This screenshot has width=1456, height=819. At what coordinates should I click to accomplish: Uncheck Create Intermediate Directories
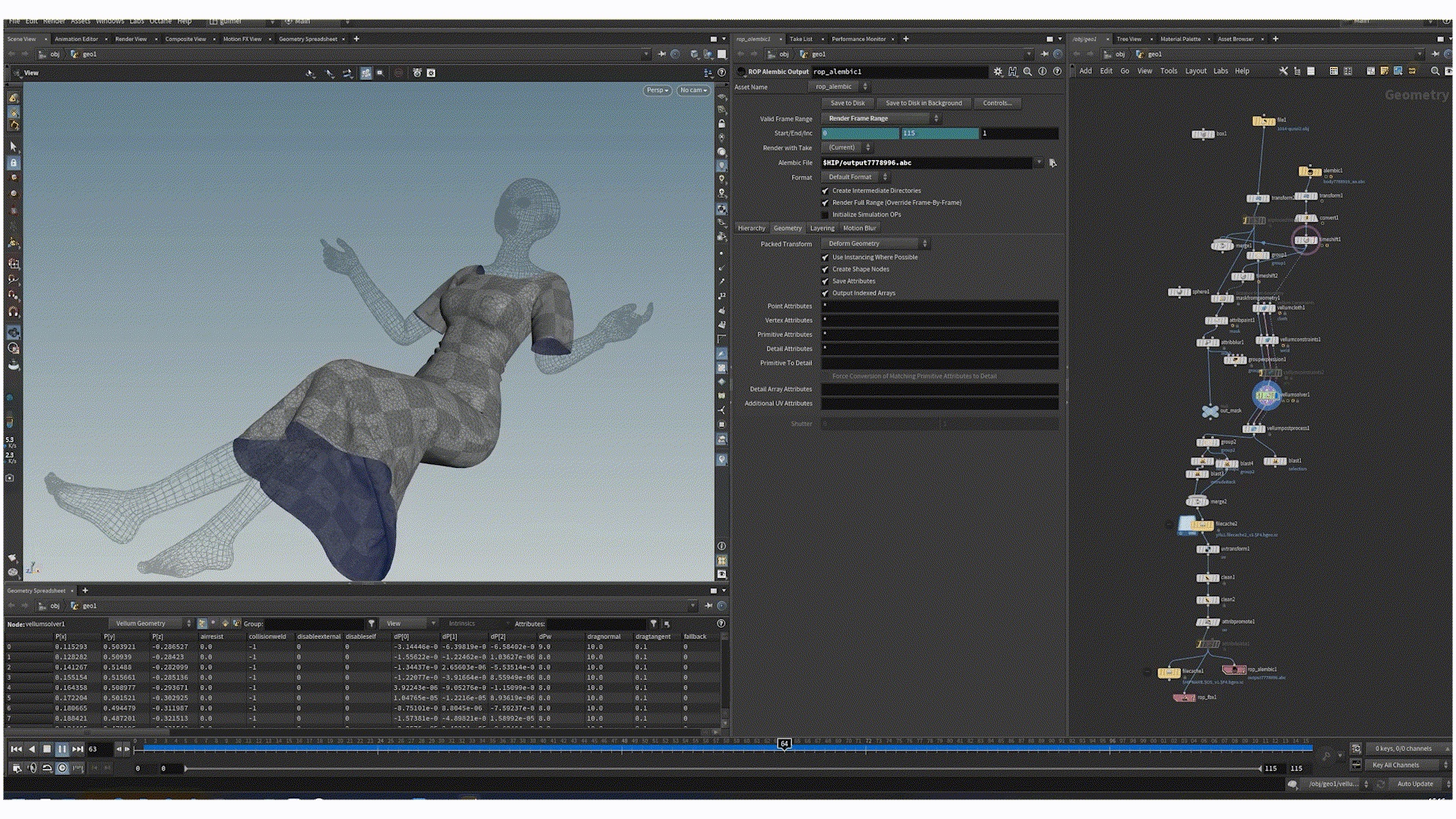pyautogui.click(x=825, y=191)
